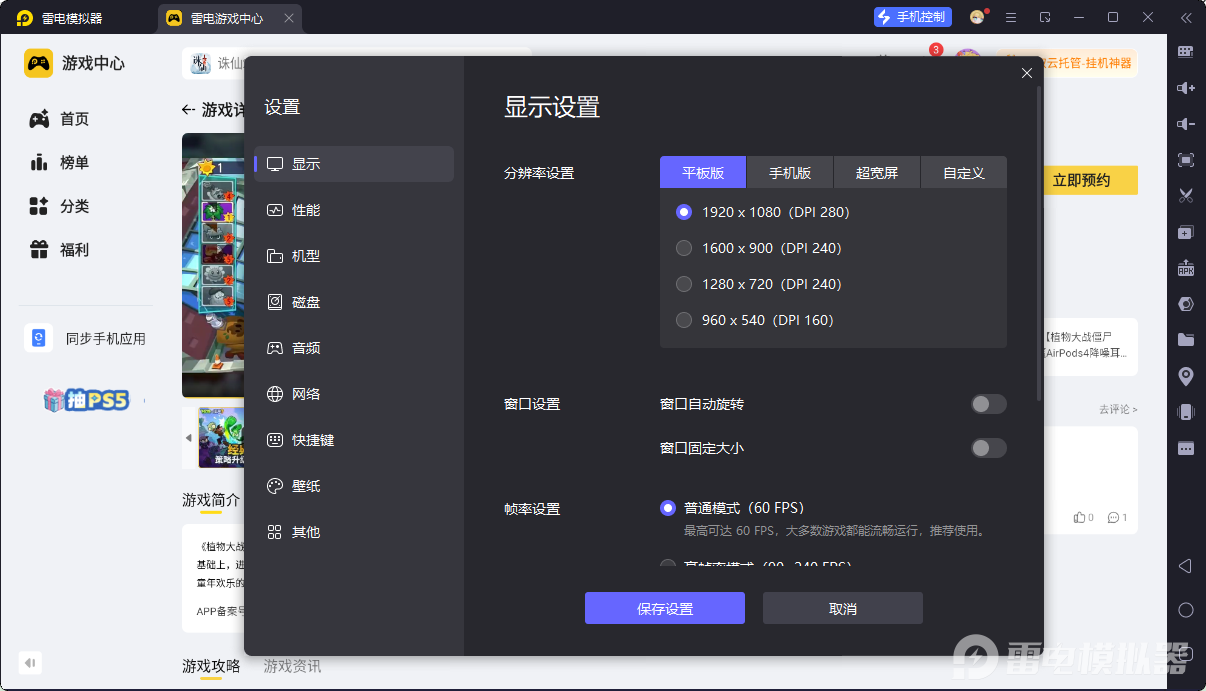
Task: Collapse game center sidebar at bottom-left
Action: click(x=30, y=662)
